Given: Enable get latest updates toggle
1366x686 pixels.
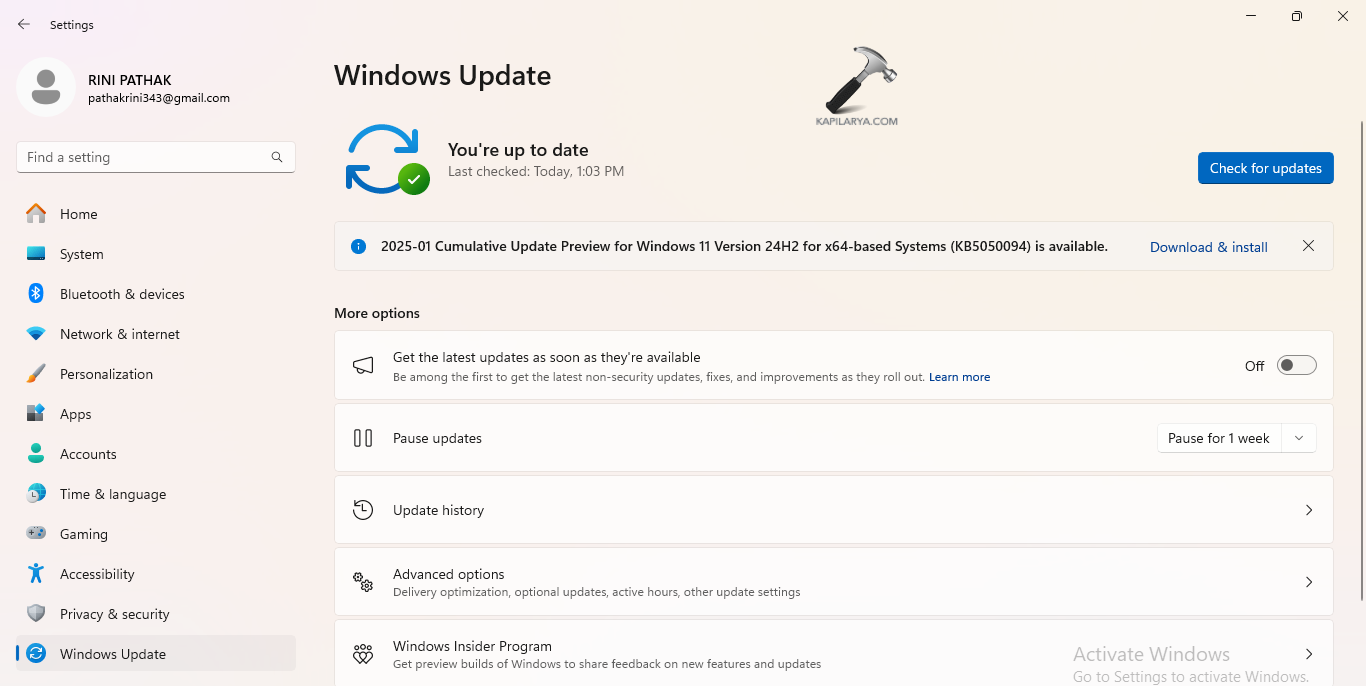Looking at the screenshot, I should click(1297, 366).
